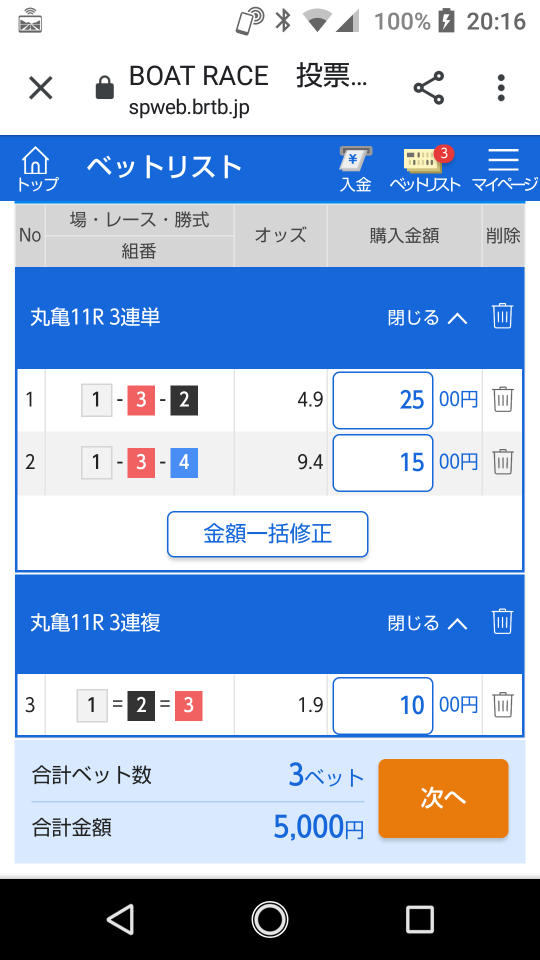Open the browser three-dot overflow menu
The height and width of the screenshot is (960, 540).
point(501,88)
